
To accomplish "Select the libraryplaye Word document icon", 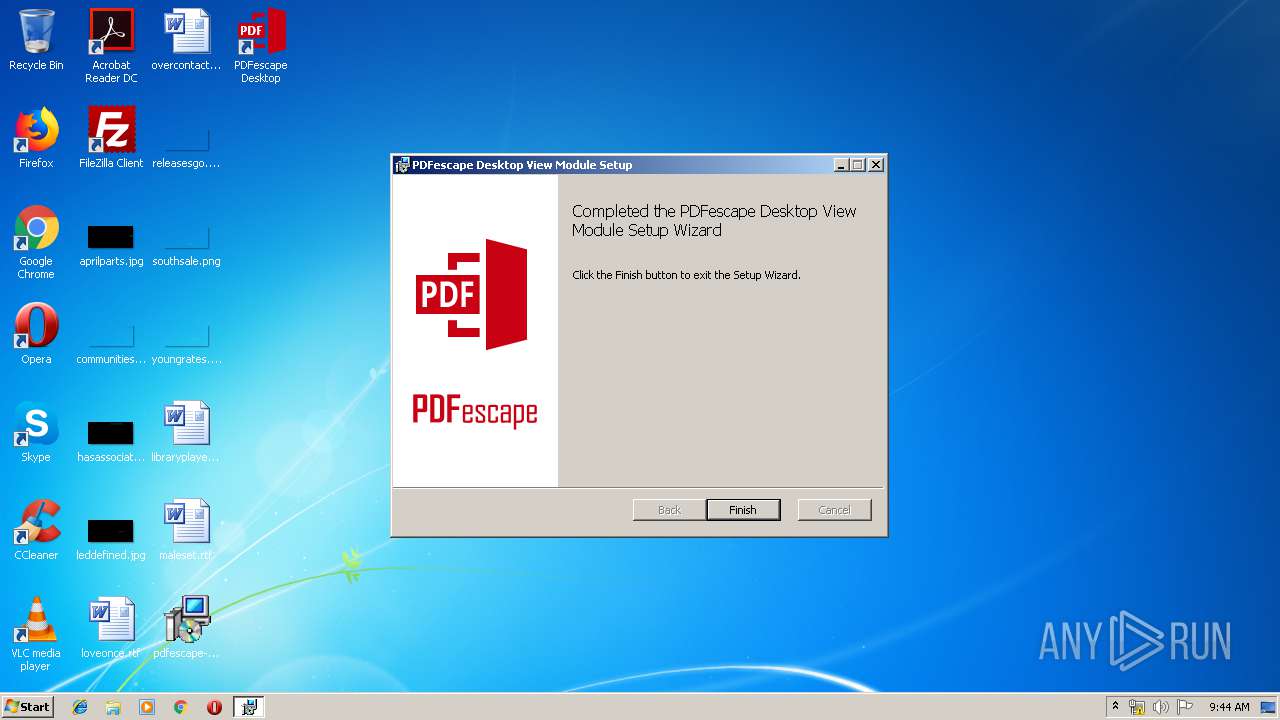I will pos(186,432).
